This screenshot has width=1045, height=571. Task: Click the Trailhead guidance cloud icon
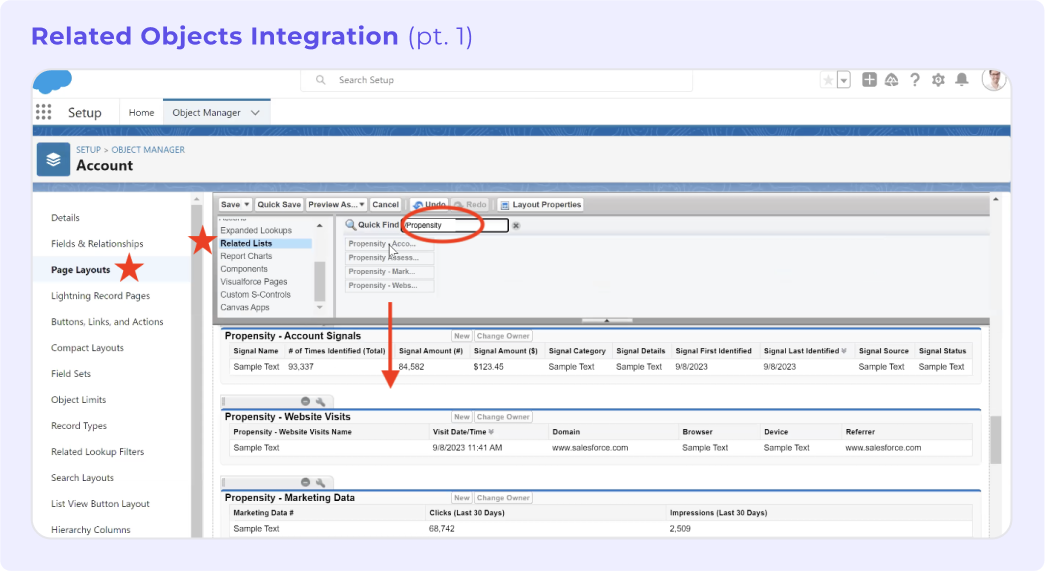892,80
